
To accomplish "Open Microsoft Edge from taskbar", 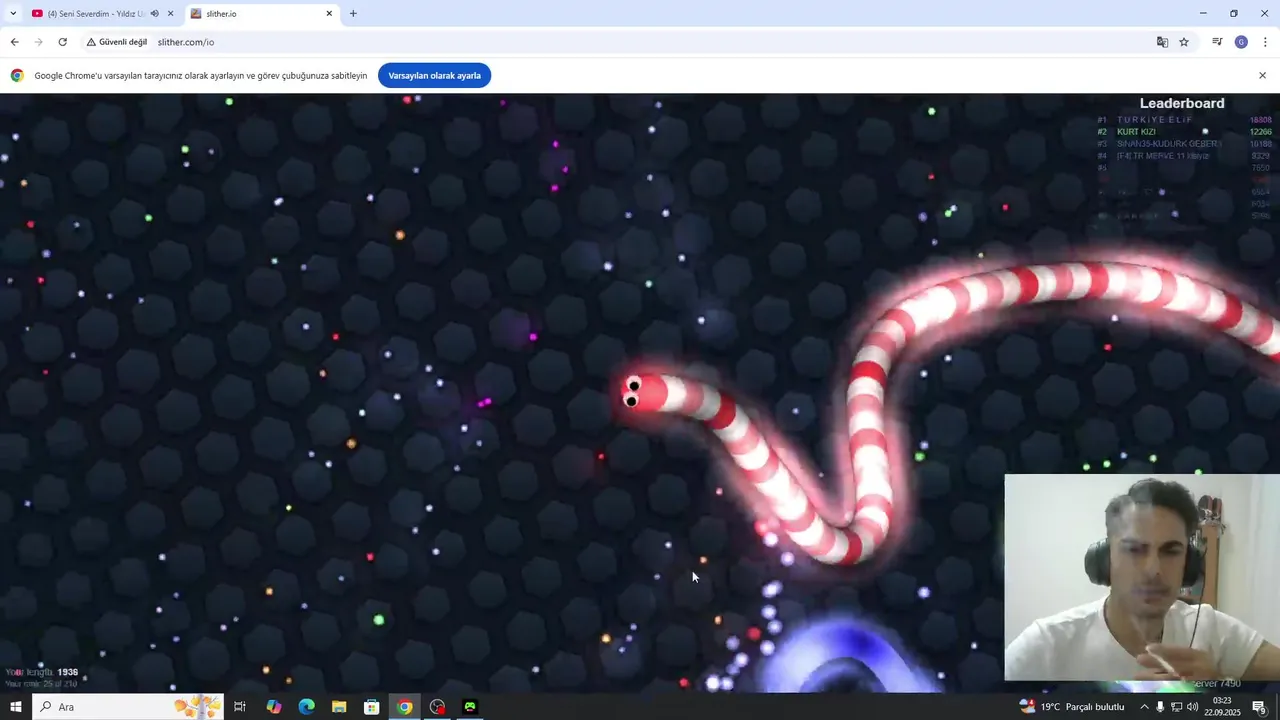I will (x=307, y=707).
